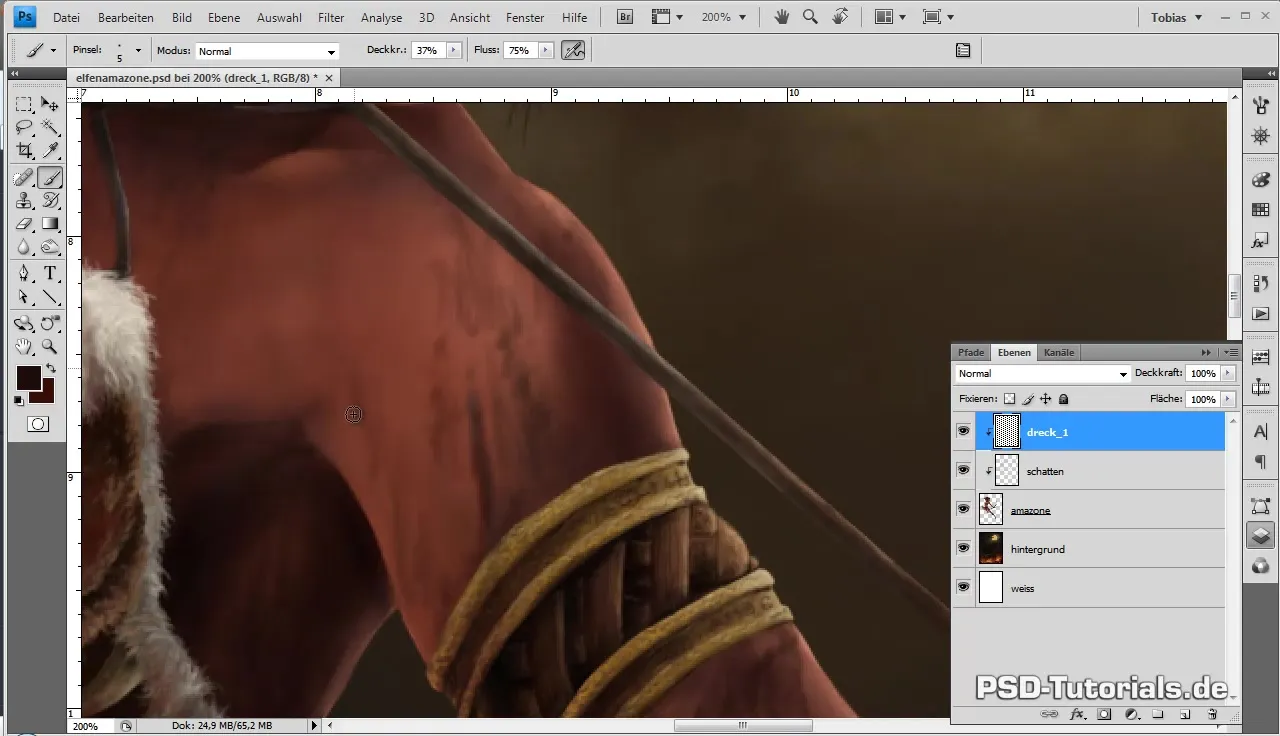Open the Pinsel brush preset picker
Viewport: 1280px width, 736px height.
138,50
